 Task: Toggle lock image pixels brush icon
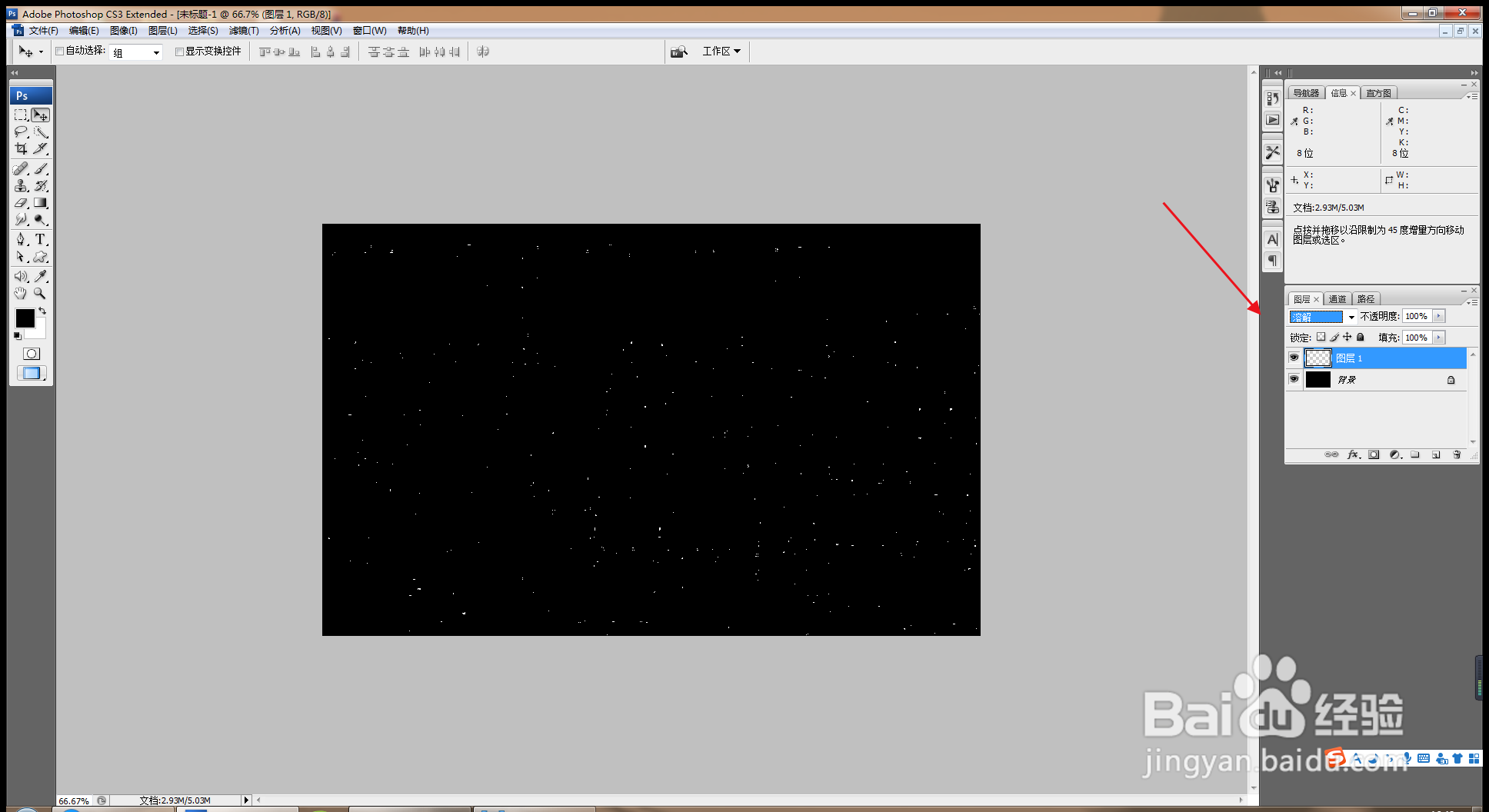point(1334,337)
